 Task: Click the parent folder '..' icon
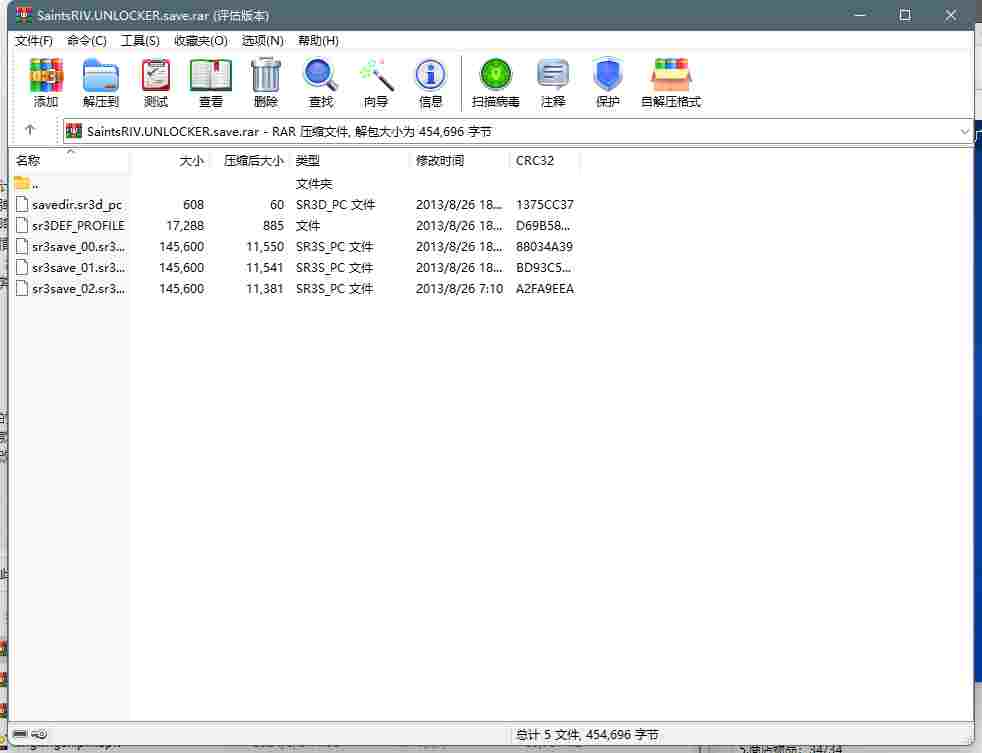pos(22,183)
